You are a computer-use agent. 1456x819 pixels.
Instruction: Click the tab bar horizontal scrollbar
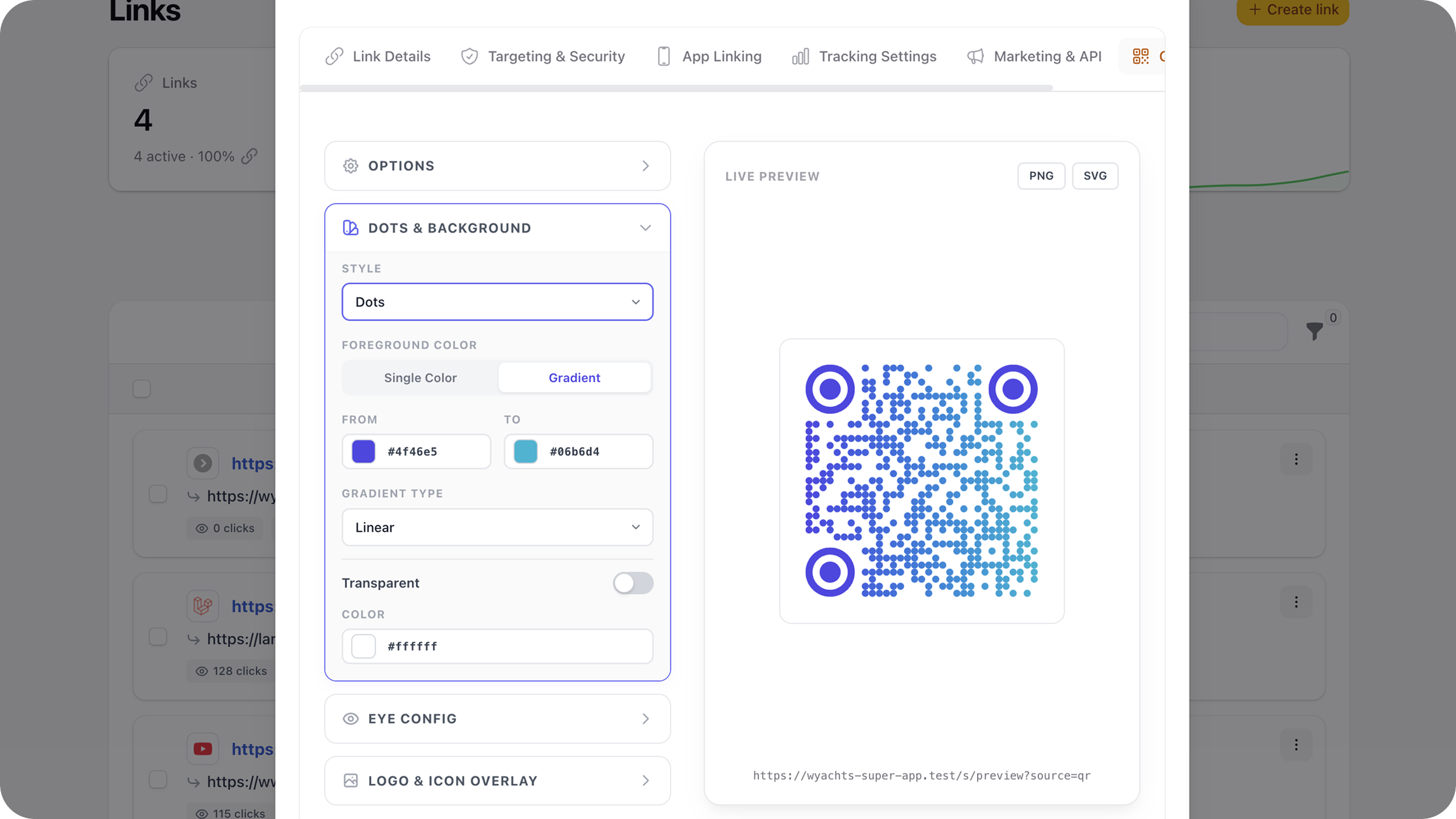(x=676, y=88)
